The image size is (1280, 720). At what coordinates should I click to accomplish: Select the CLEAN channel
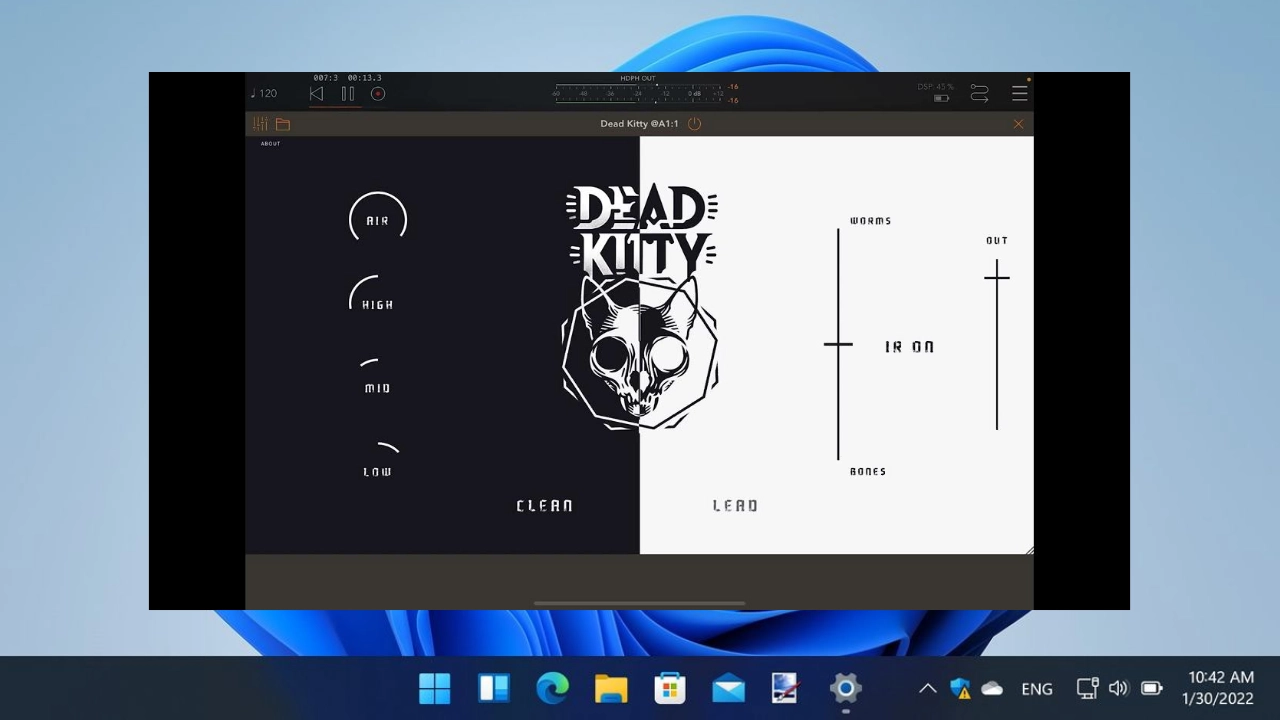click(545, 506)
